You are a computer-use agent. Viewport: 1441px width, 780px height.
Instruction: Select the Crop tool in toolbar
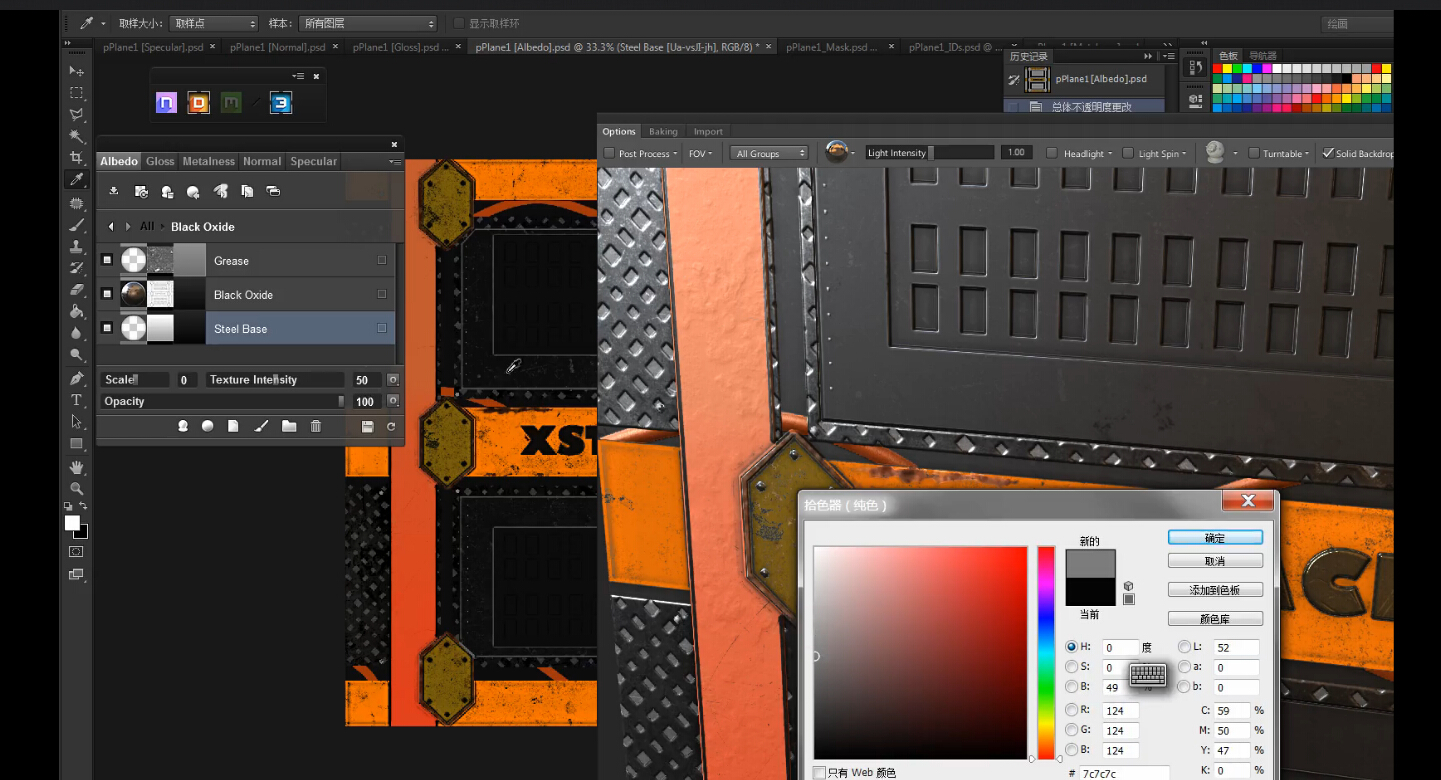76,158
